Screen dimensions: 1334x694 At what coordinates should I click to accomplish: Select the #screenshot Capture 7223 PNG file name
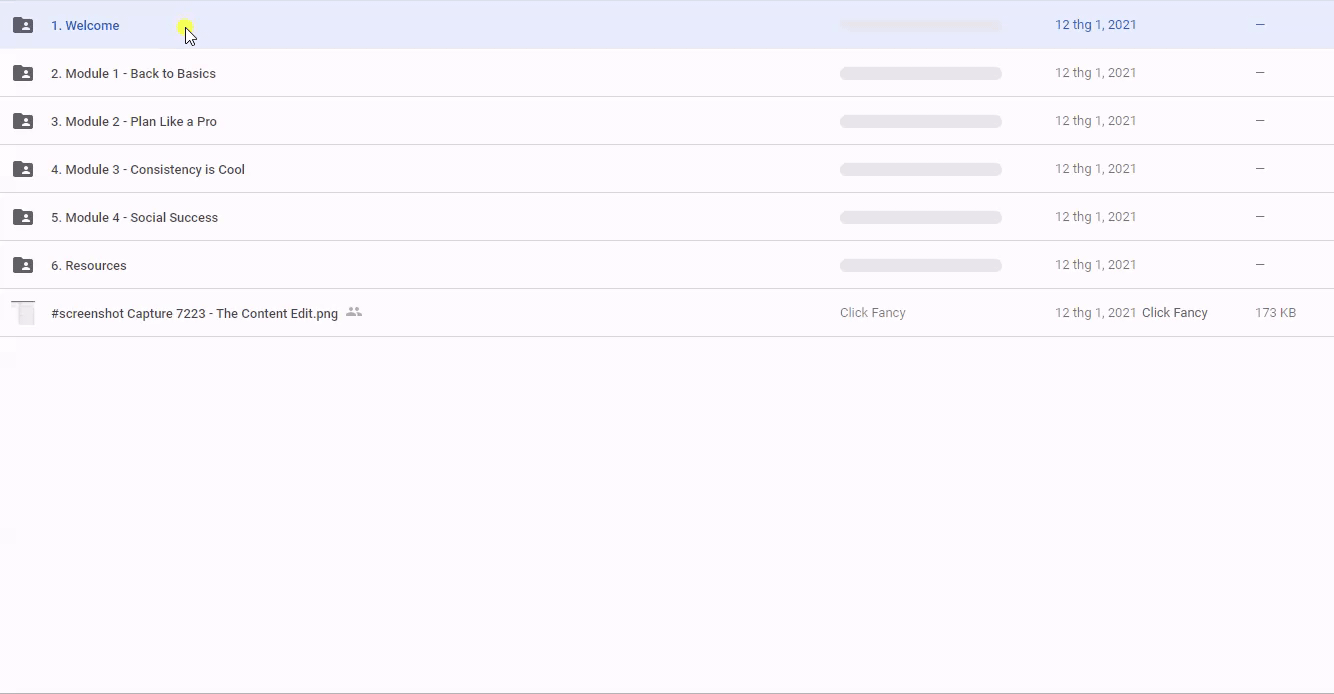click(194, 314)
